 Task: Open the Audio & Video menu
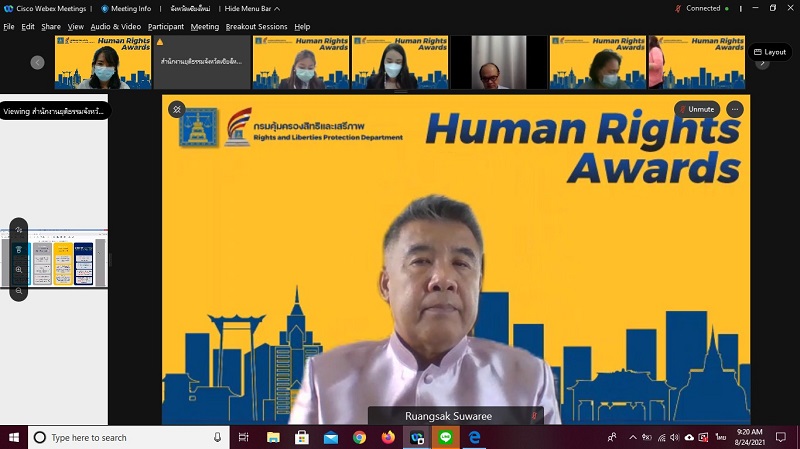click(x=115, y=27)
